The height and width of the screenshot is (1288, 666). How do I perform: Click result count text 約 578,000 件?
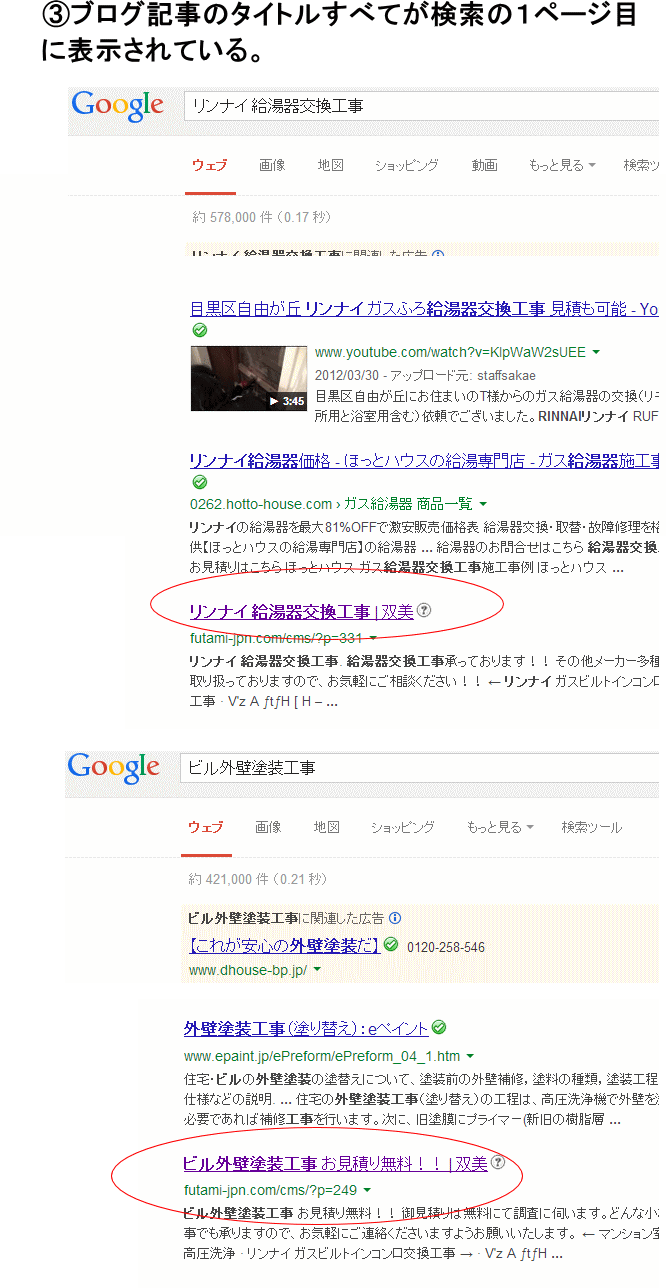coord(233,217)
